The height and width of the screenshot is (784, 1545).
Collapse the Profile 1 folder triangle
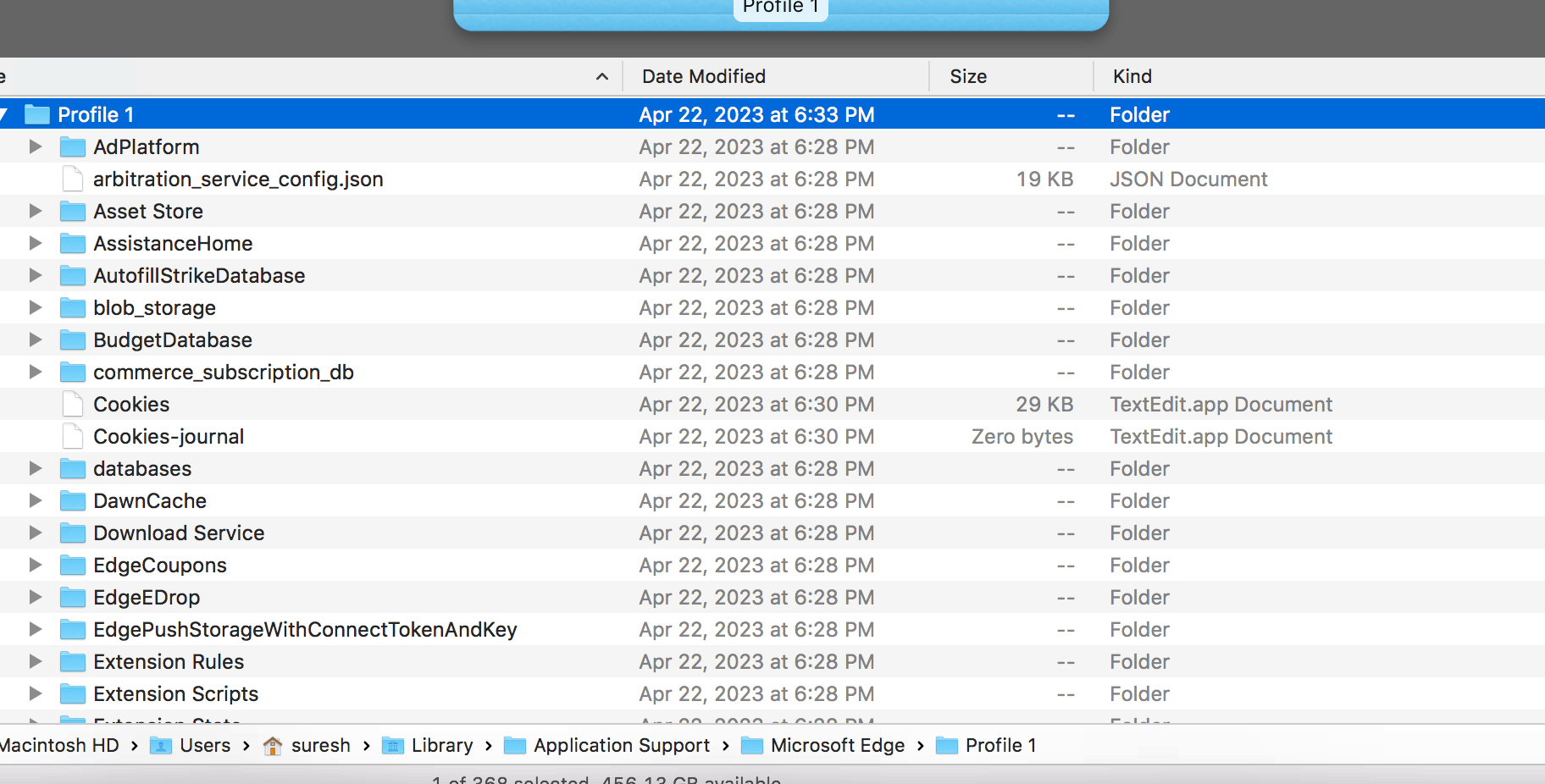point(3,114)
